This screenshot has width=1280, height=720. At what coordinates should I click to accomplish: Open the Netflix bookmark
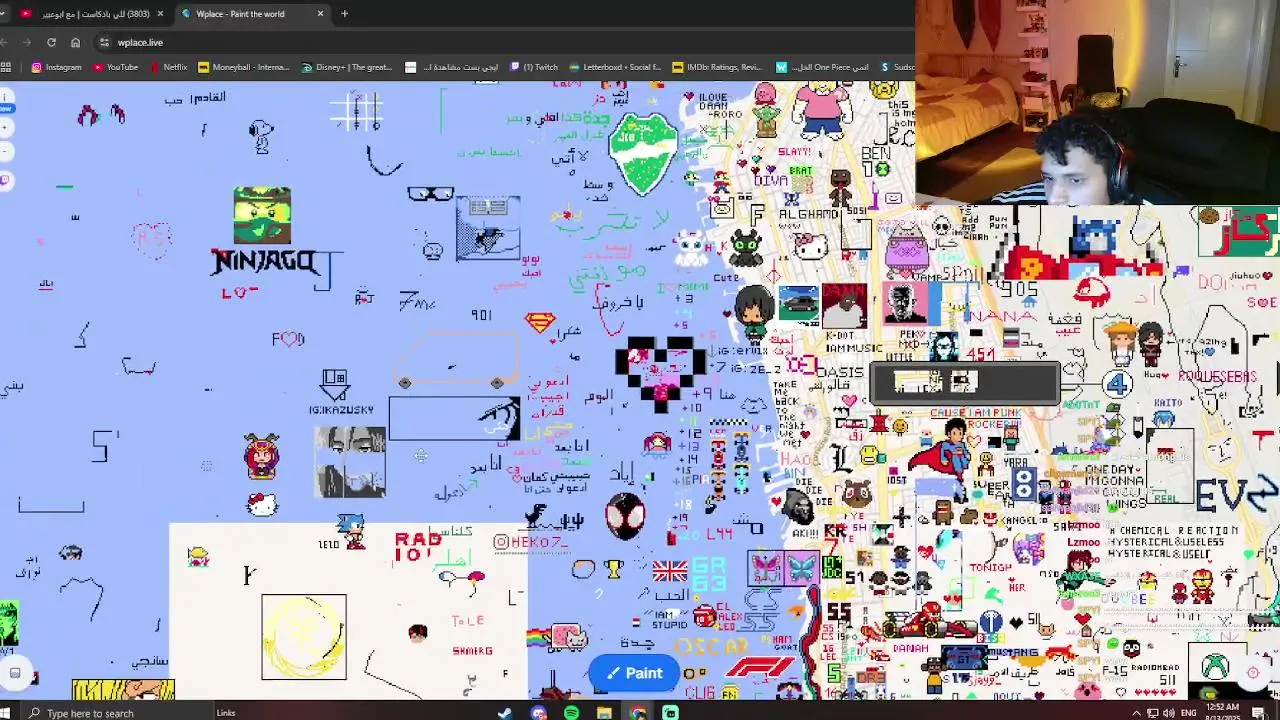(168, 67)
